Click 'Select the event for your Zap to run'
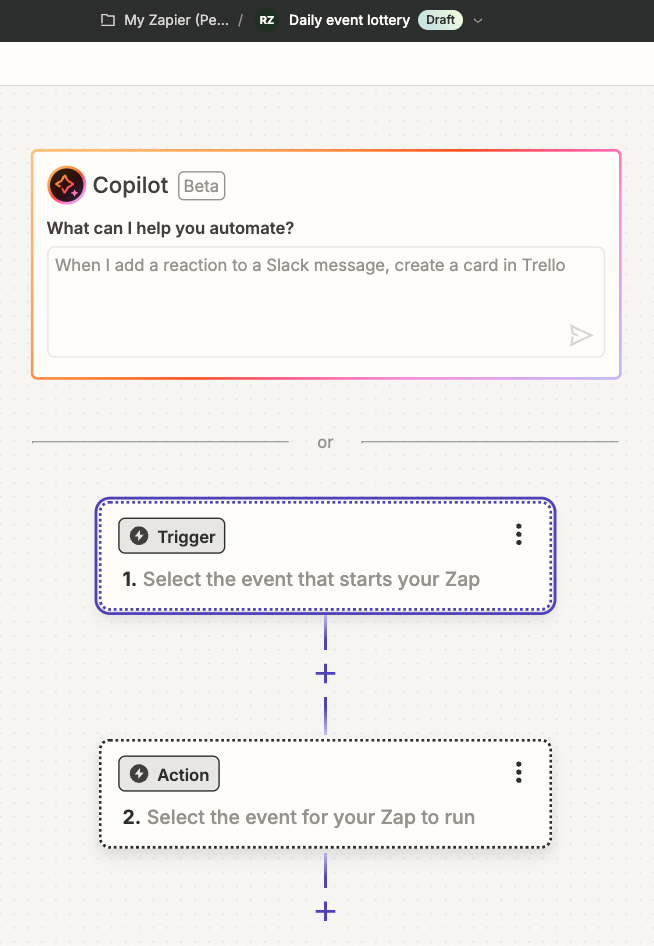Viewport: 654px width, 946px height. [x=310, y=817]
